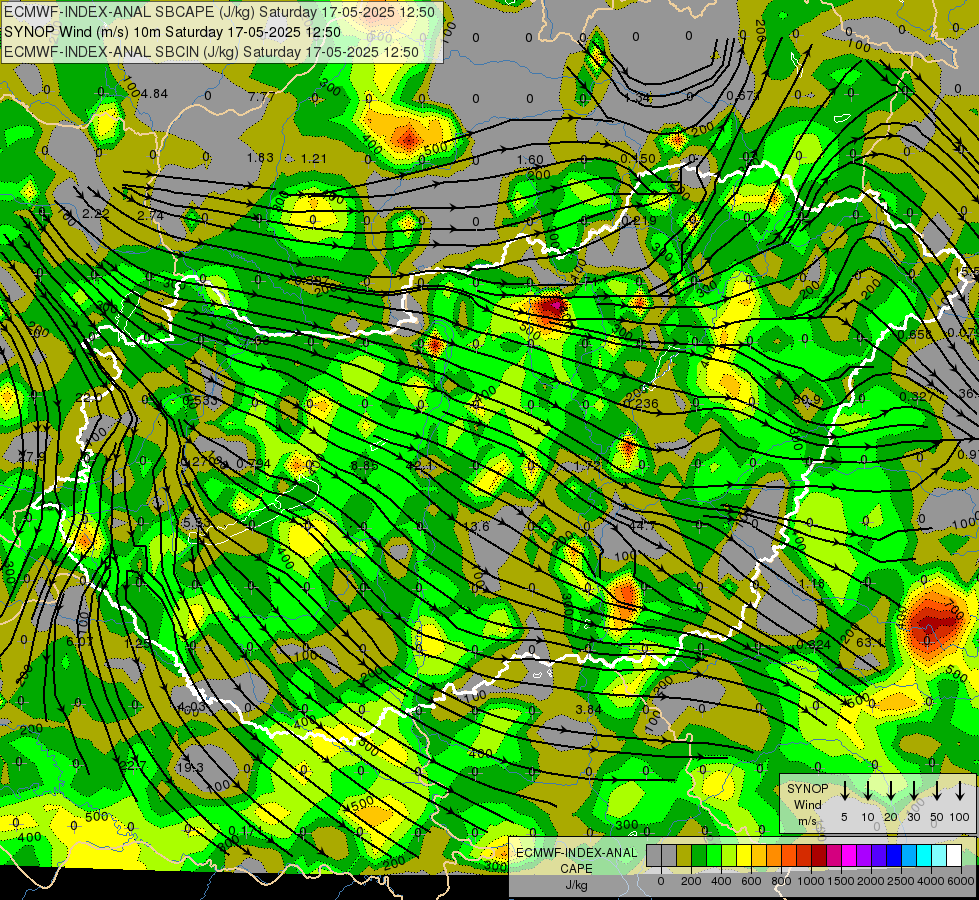The width and height of the screenshot is (979, 900).
Task: Click the 2.74 value on the map
Action: (150, 215)
